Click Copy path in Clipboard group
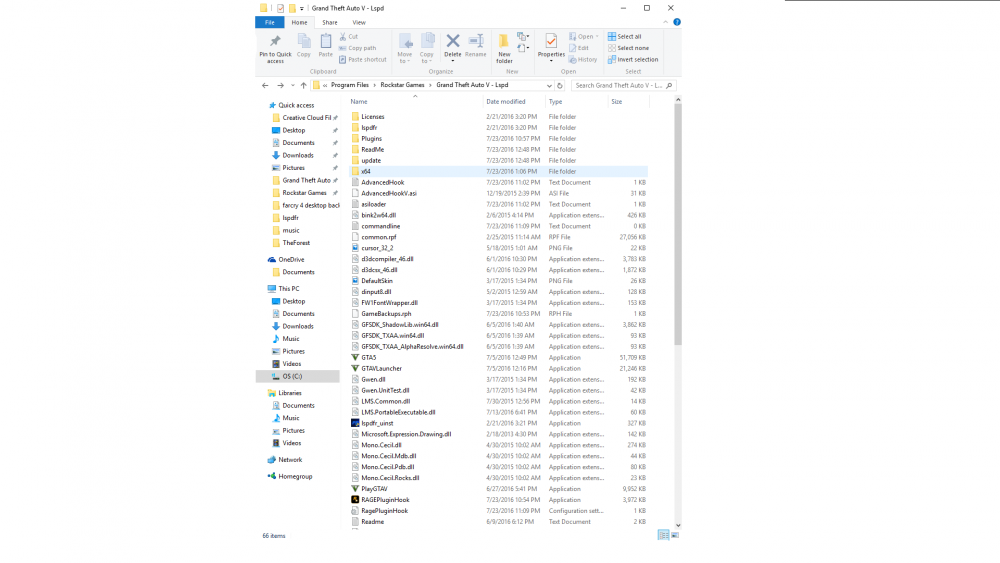This screenshot has height=563, width=1000. coord(357,48)
